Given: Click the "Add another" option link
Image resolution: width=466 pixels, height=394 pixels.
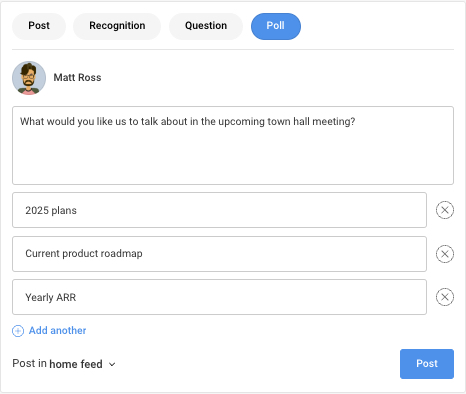Looking at the screenshot, I should click(x=57, y=330).
